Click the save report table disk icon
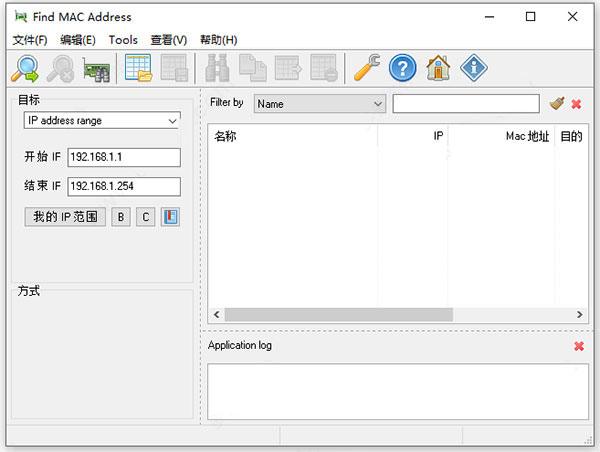Screen dimensions: 600x452 pos(174,68)
